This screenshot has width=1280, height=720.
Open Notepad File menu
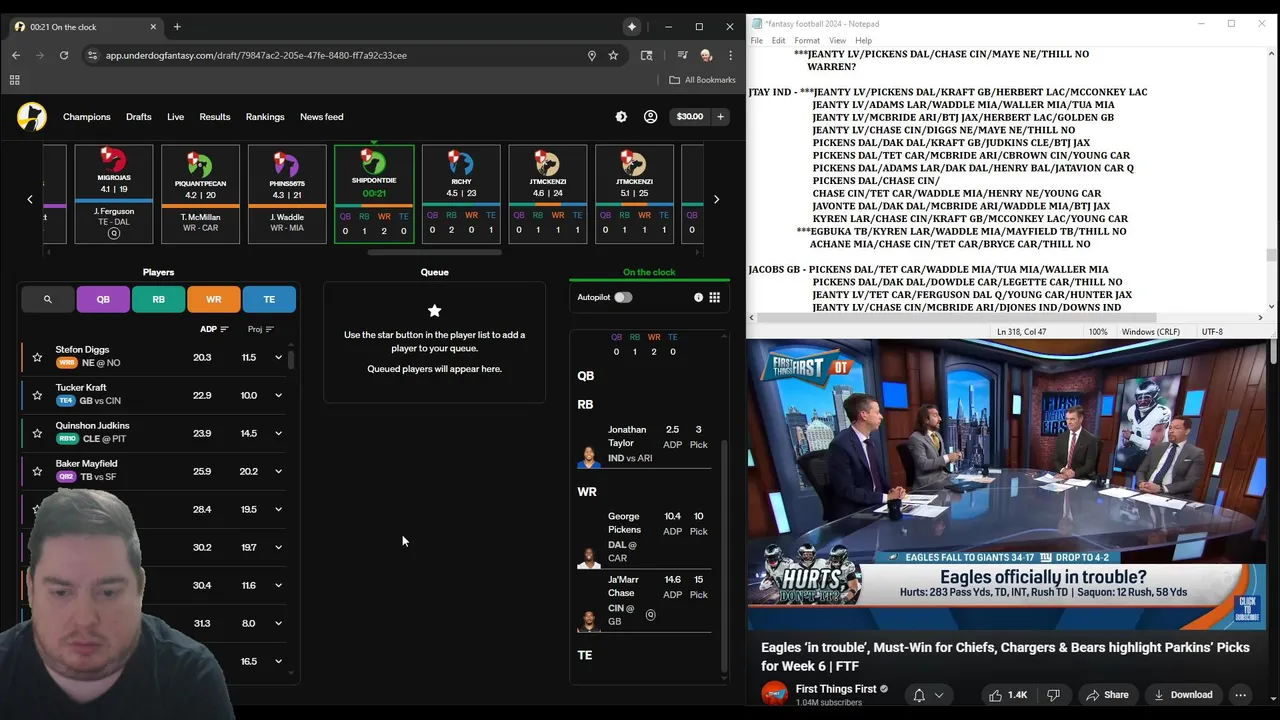(757, 41)
